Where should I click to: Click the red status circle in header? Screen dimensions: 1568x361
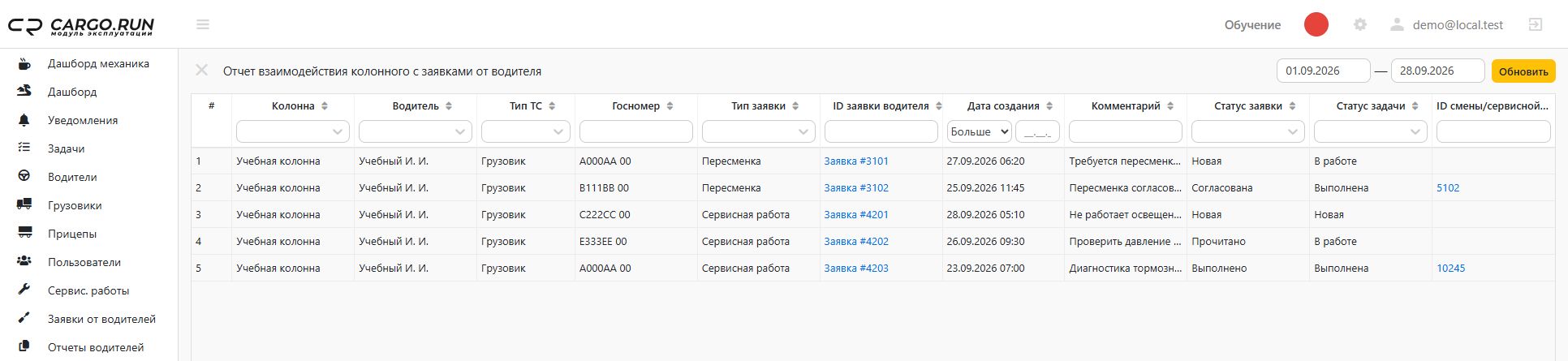click(1316, 25)
